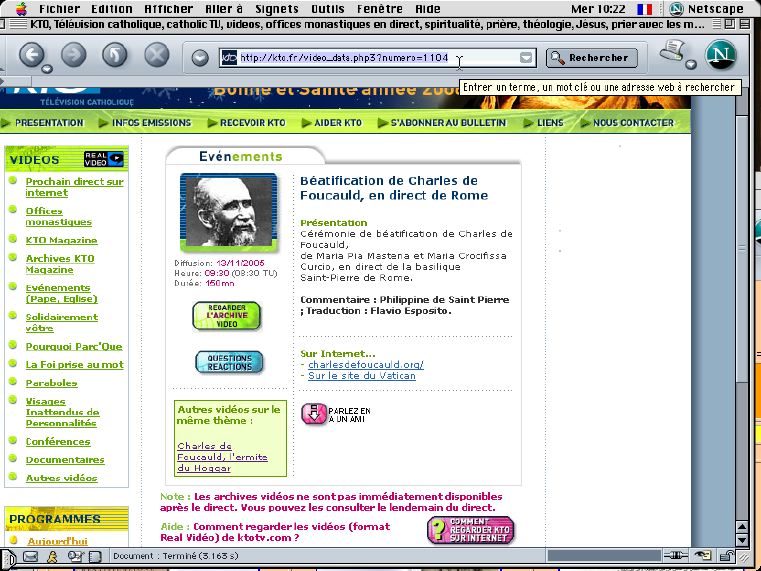
Task: Click the scrollbar down arrow
Action: point(742,539)
